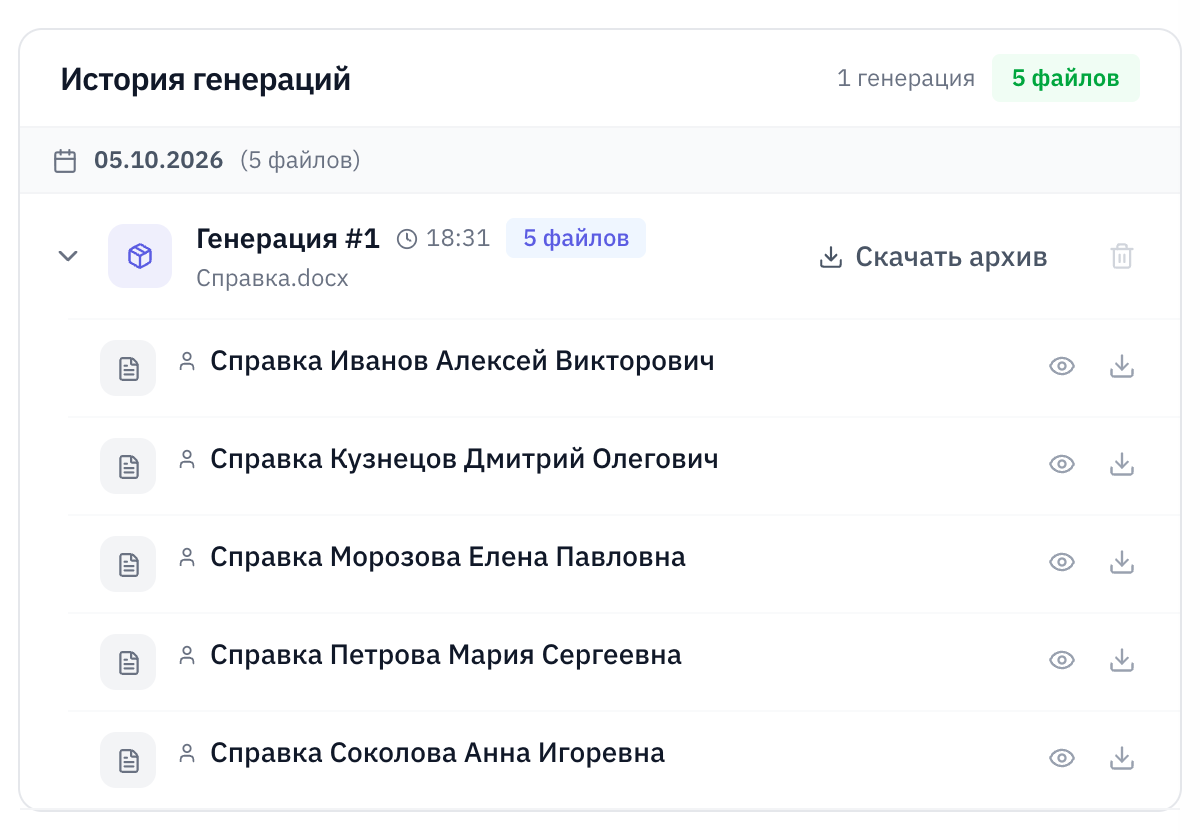Open Справка Кузнецов Дмитрий Олегович row
The width and height of the screenshot is (1200, 840).
[624, 466]
